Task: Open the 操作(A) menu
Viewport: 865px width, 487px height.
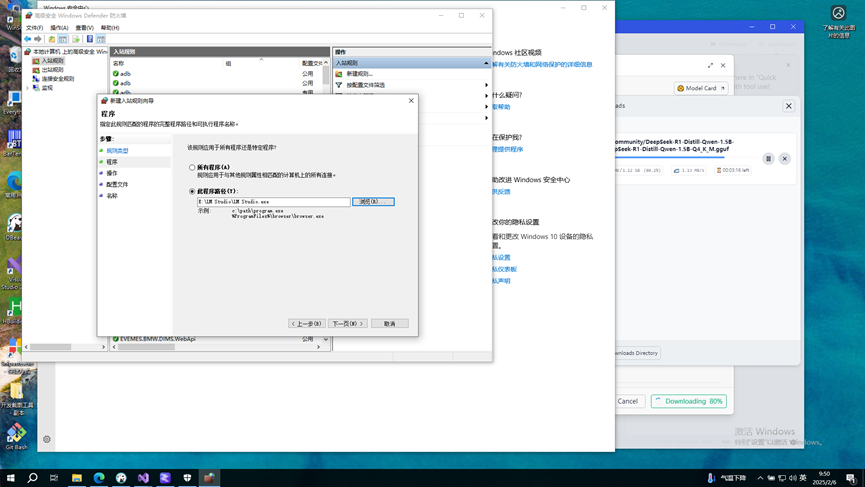Action: coord(59,28)
